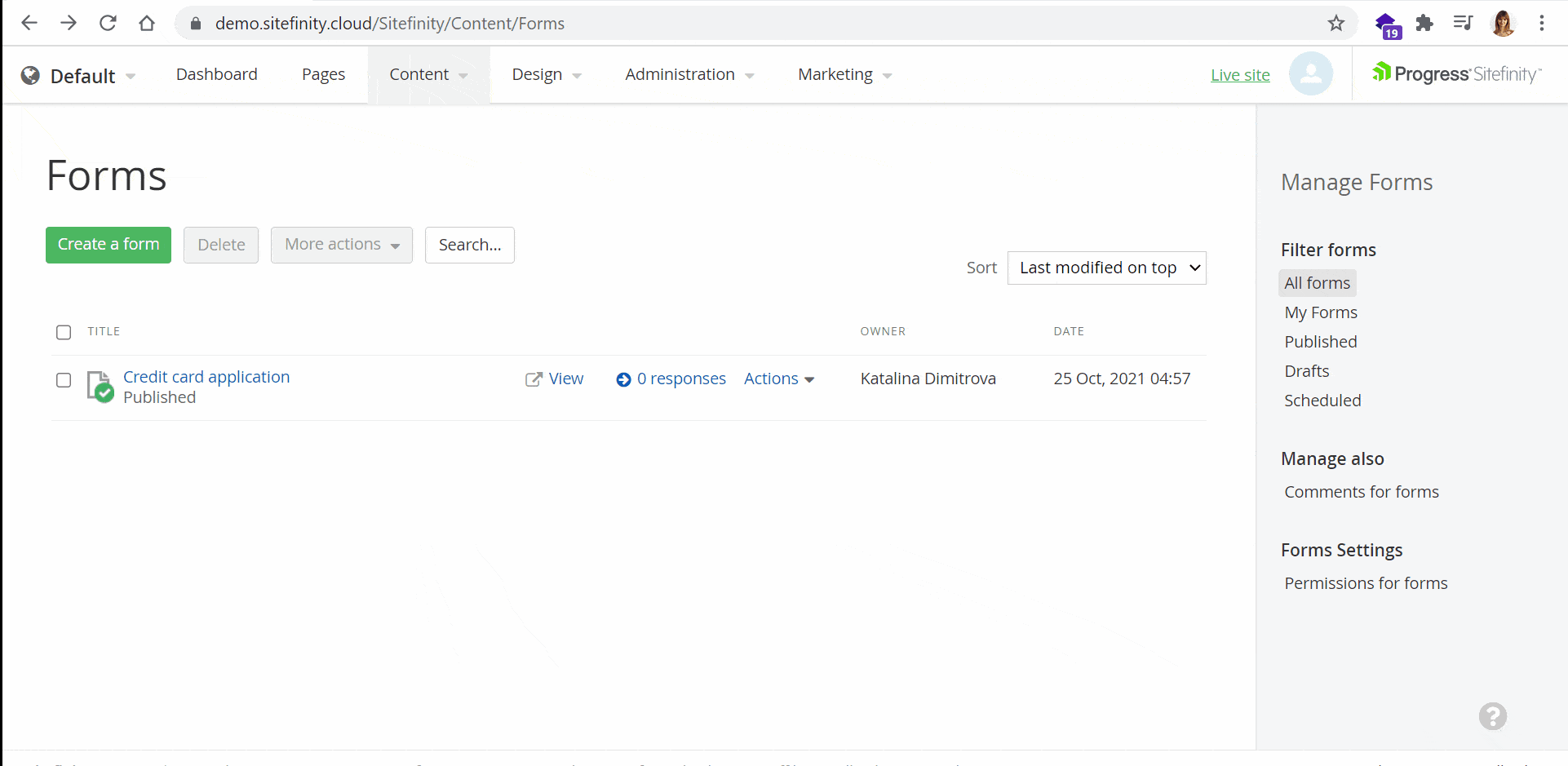1568x766 pixels.
Task: Click the Create a form button
Action: click(109, 245)
